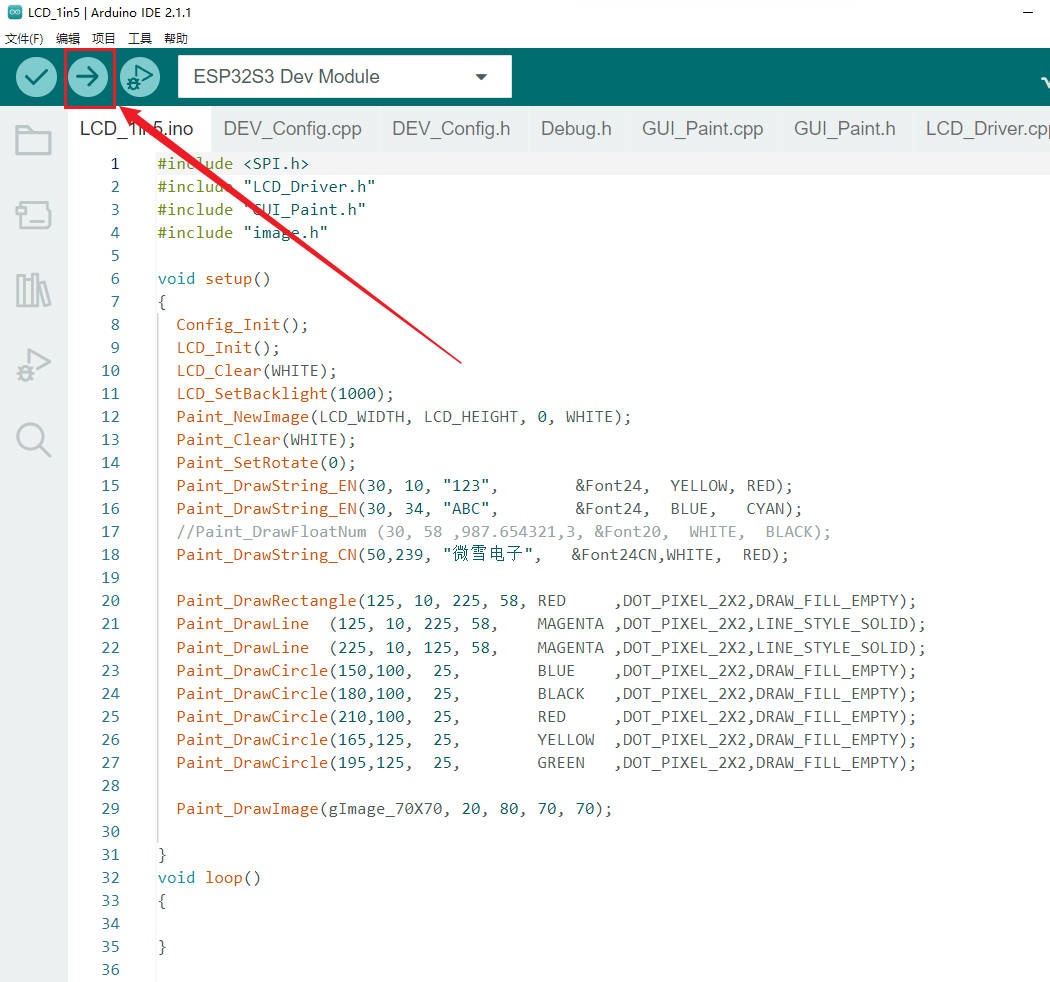Click <SPI.h> in the first include line
This screenshot has height=982, width=1050.
[276, 164]
